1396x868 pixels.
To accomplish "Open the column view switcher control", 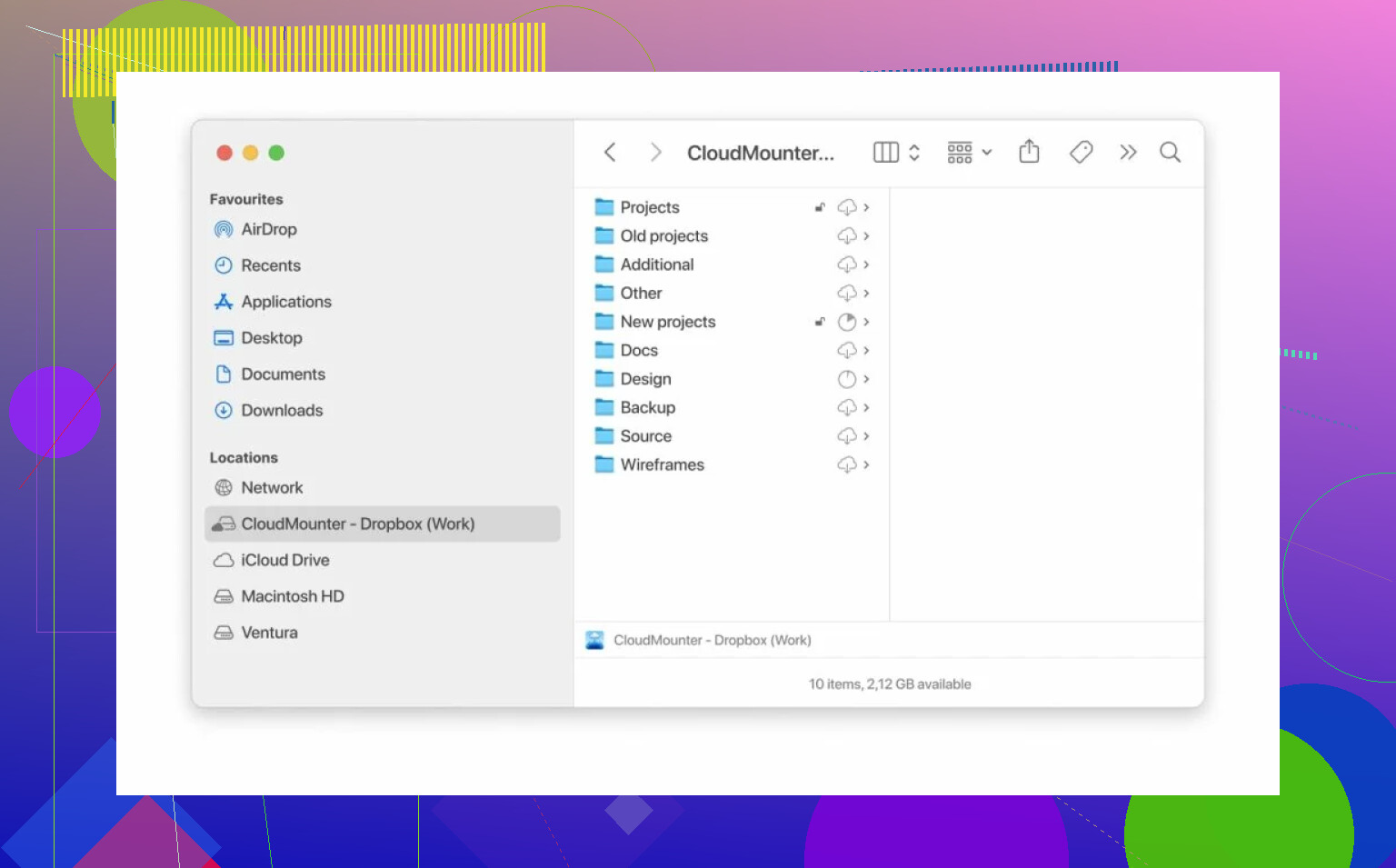I will 896,153.
